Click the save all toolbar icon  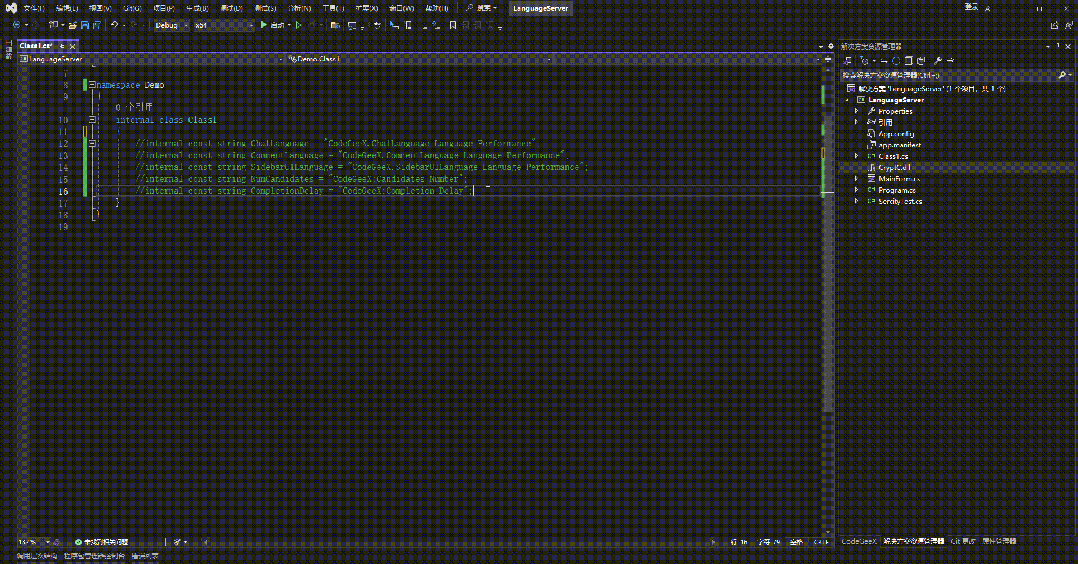96,25
